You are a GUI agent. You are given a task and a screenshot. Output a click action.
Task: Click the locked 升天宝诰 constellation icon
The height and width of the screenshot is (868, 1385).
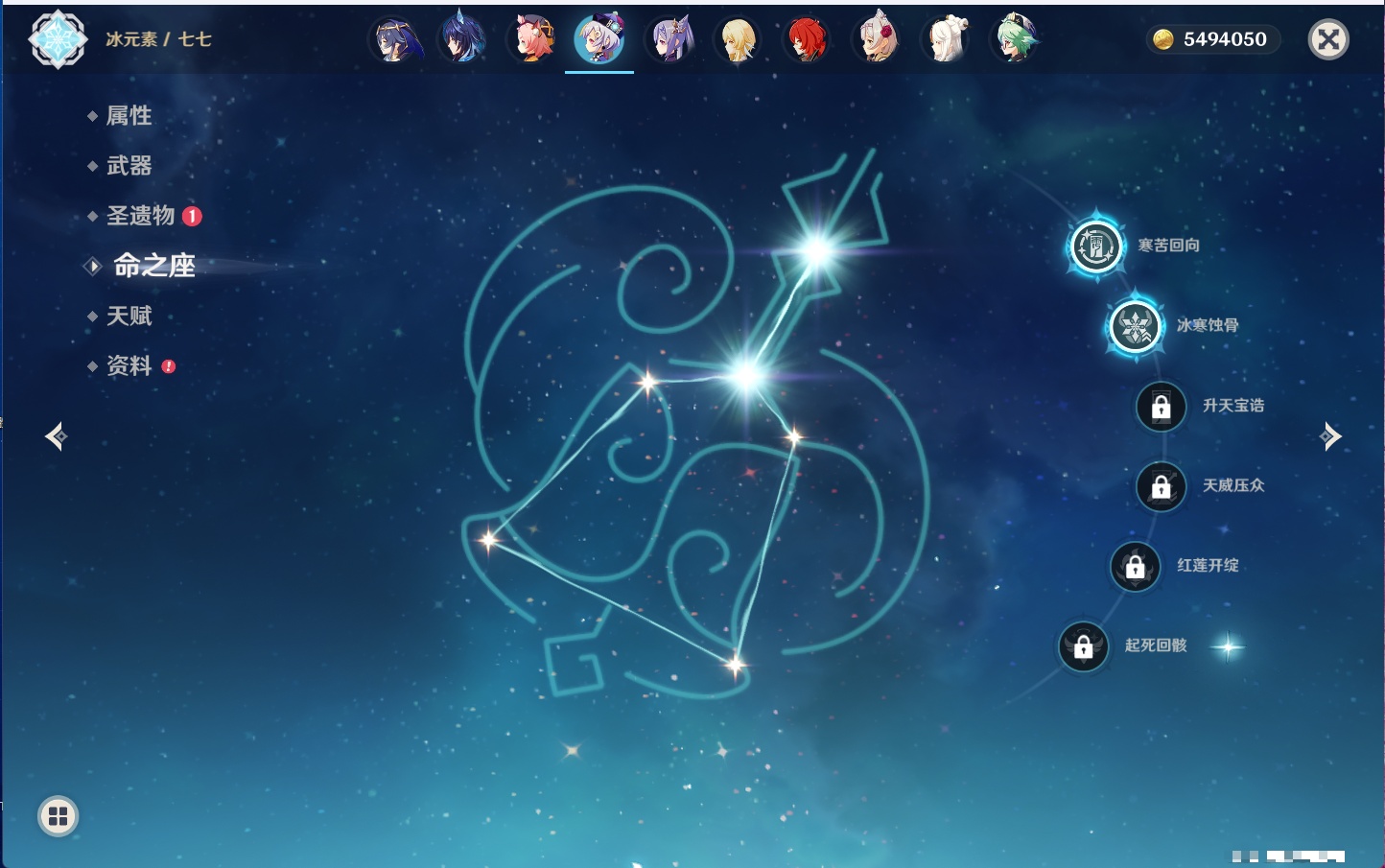tap(1161, 407)
